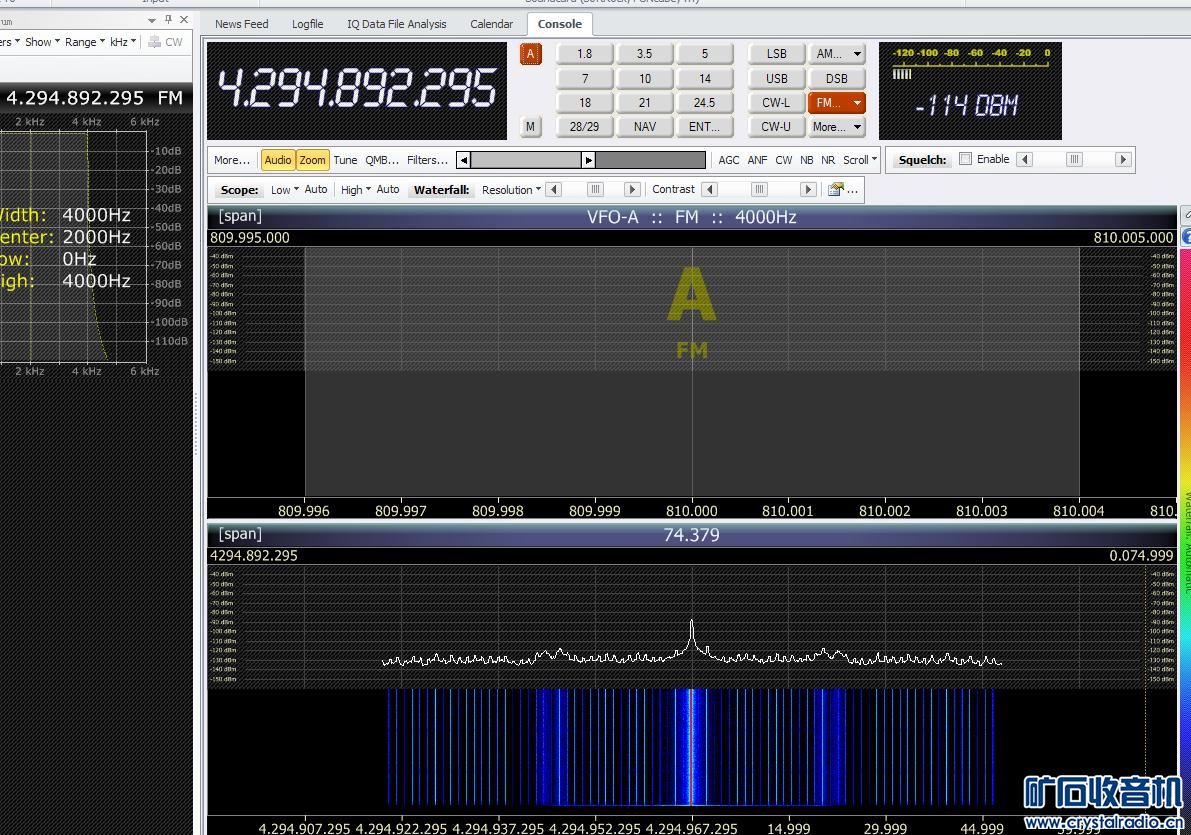Image resolution: width=1191 pixels, height=835 pixels.
Task: Select CW-L mode
Action: 776,103
